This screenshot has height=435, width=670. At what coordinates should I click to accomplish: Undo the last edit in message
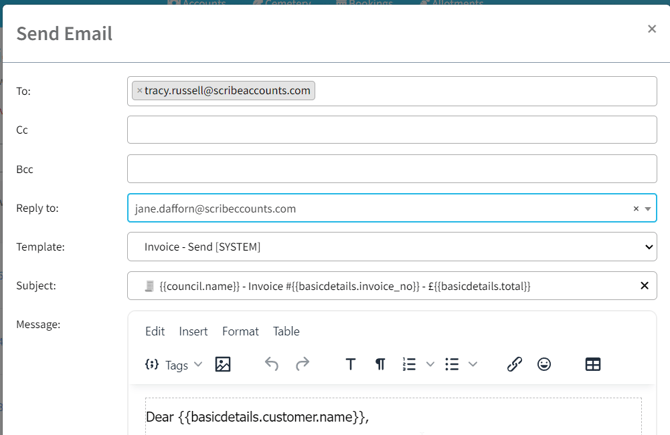[271, 365]
